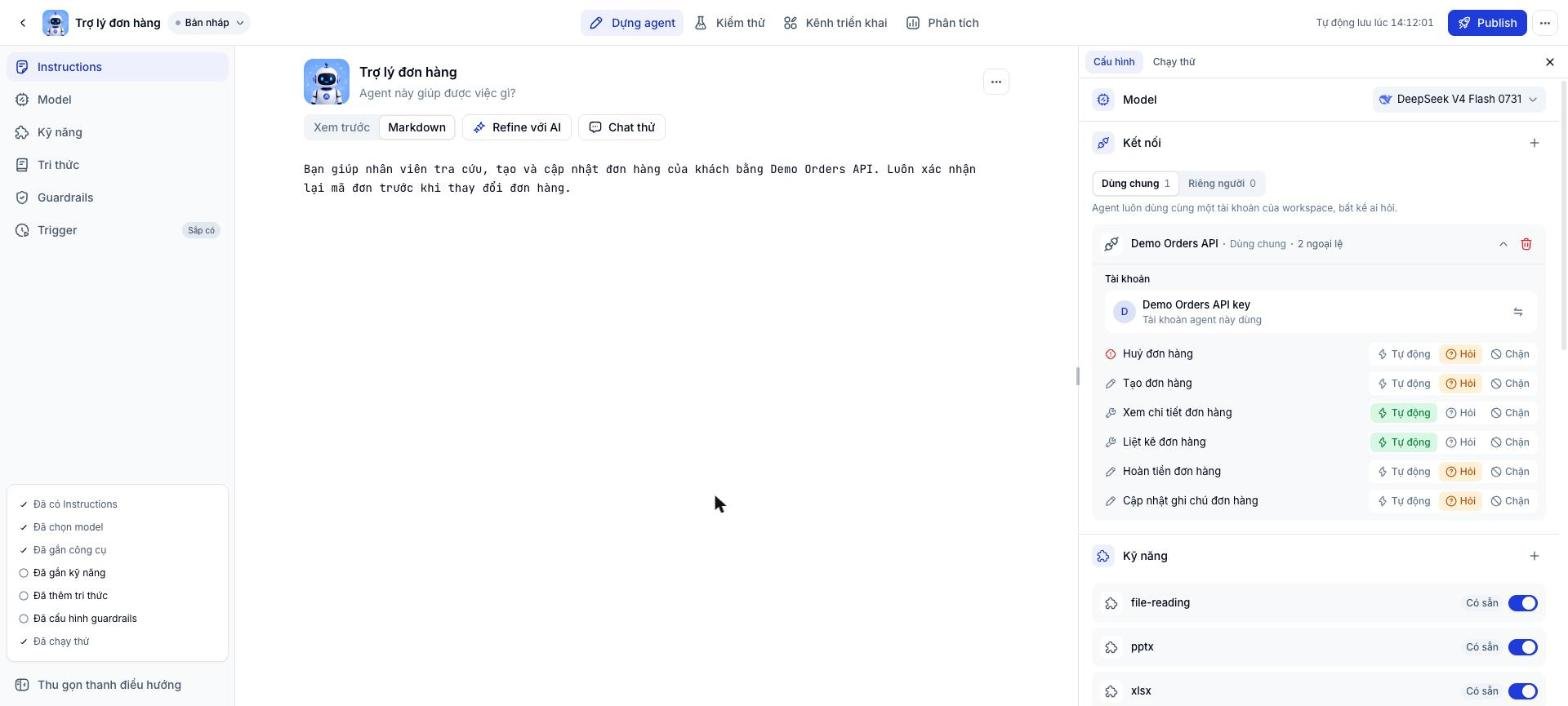Close the configuration panel with X icon
The image size is (1568, 706).
[1550, 62]
